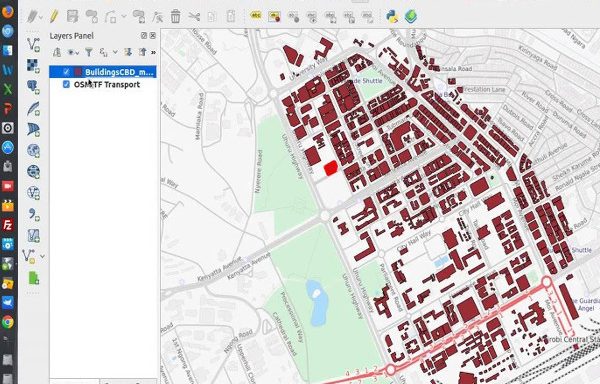The width and height of the screenshot is (600, 384).
Task: Add a delimited text layer (comma icon)
Action: point(33,214)
